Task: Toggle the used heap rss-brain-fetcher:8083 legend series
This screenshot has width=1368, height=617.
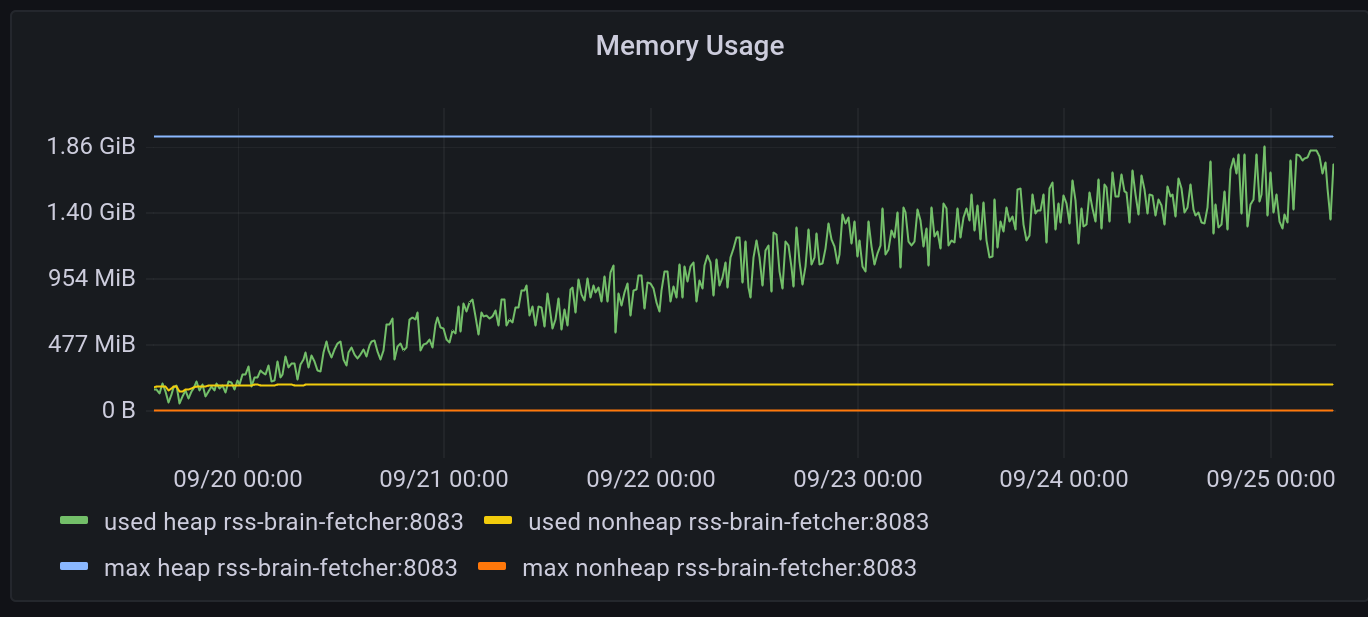Action: point(283,522)
